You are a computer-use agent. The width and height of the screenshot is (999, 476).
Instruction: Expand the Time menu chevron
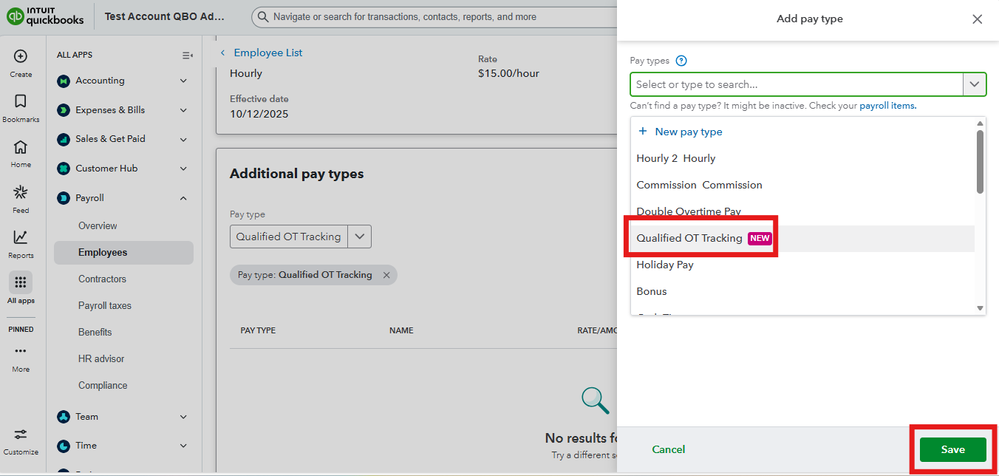(x=183, y=446)
